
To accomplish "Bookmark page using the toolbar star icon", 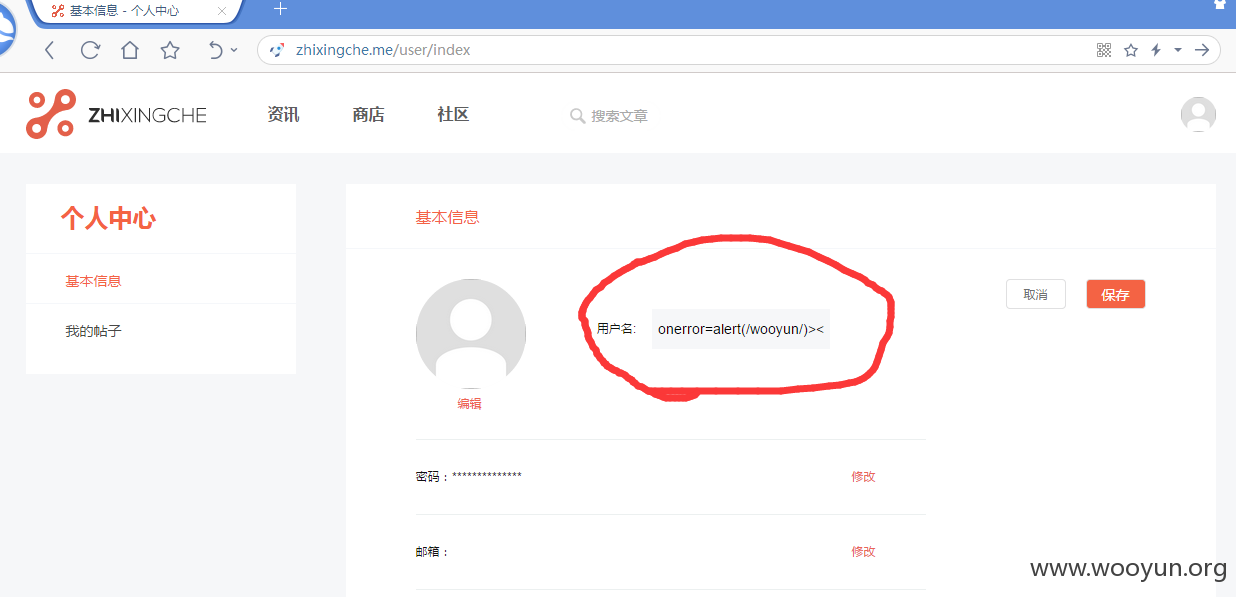I will (170, 50).
